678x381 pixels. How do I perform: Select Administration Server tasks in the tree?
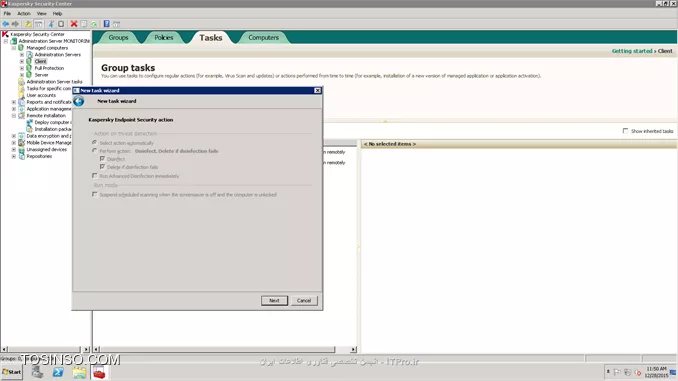pos(54,81)
